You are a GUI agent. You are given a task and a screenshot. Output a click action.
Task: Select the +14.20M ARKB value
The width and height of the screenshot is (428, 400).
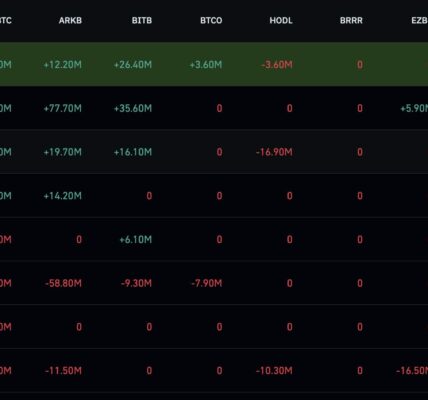coord(63,196)
